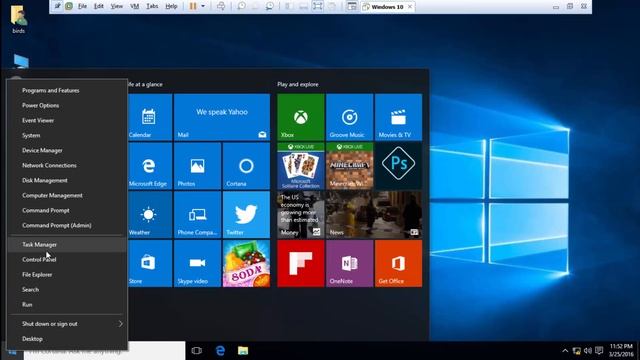
Task: Open the Photos tile
Action: click(198, 166)
